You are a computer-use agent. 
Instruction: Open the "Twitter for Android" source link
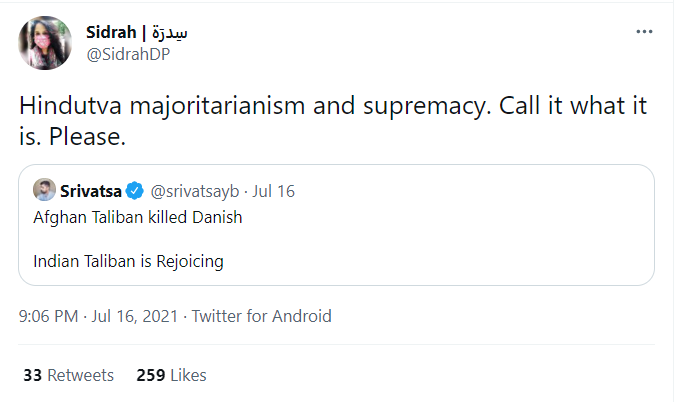point(261,316)
